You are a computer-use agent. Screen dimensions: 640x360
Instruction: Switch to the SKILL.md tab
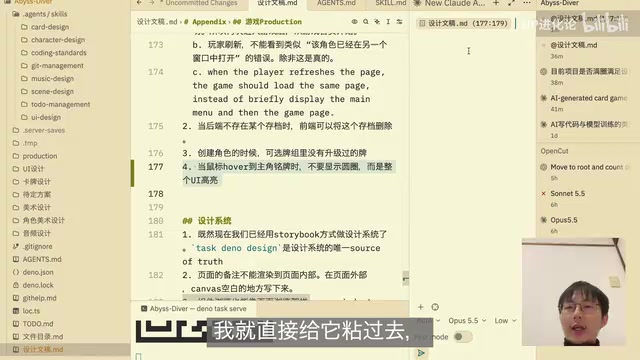[390, 3]
